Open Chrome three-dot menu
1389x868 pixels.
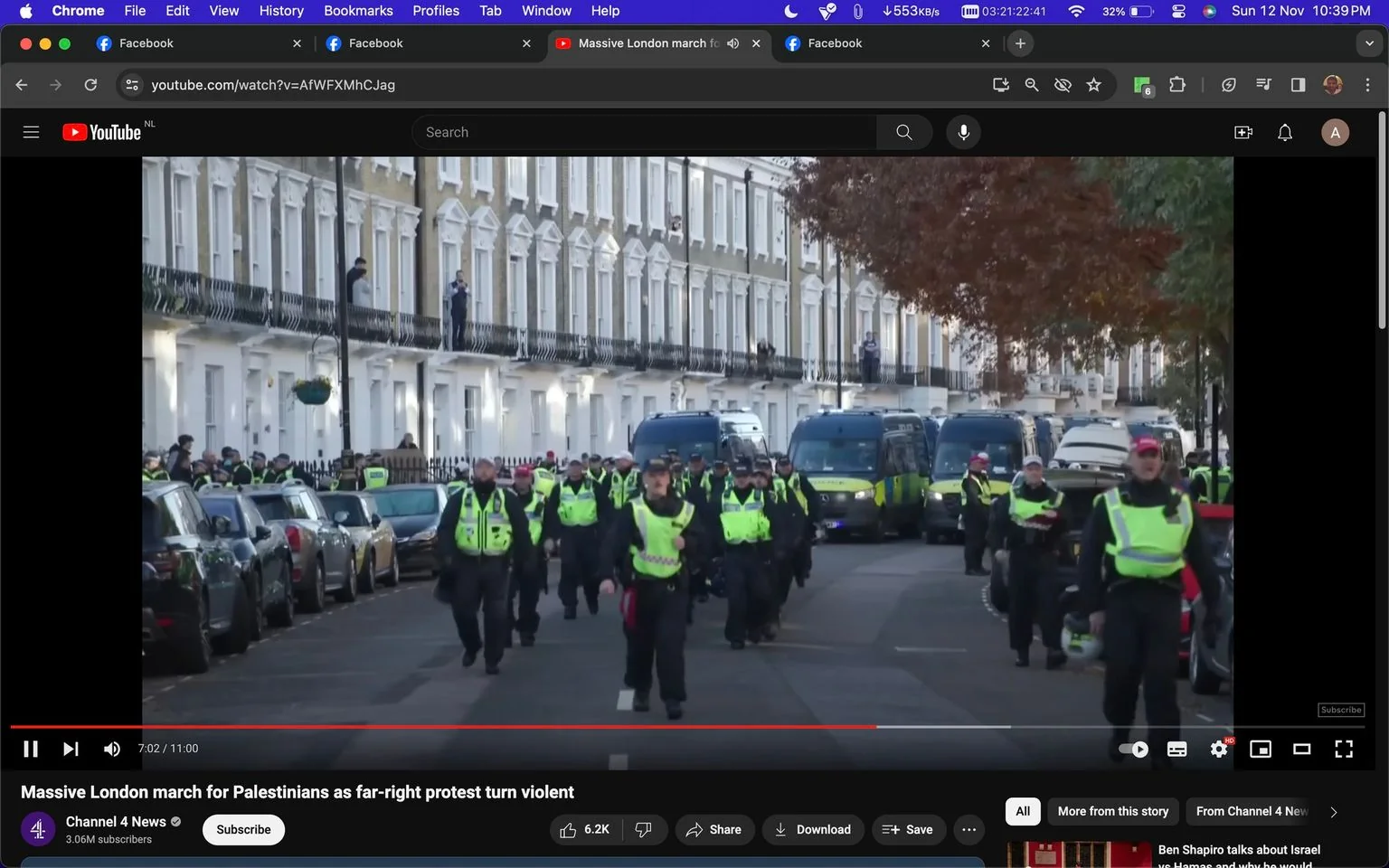(x=1367, y=84)
